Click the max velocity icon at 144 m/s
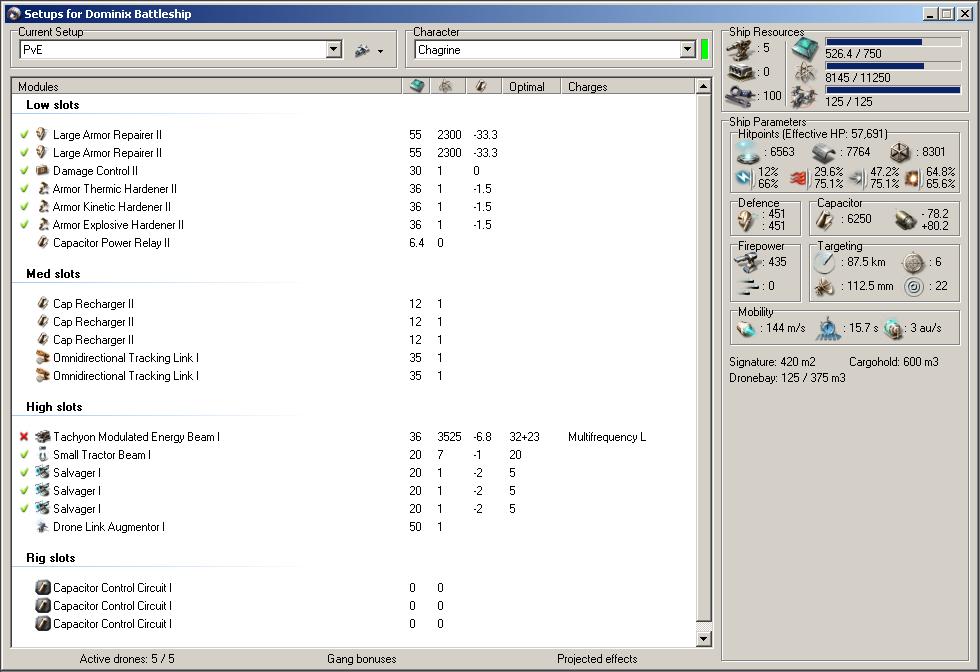Screen dimensions: 980x672 coord(746,328)
